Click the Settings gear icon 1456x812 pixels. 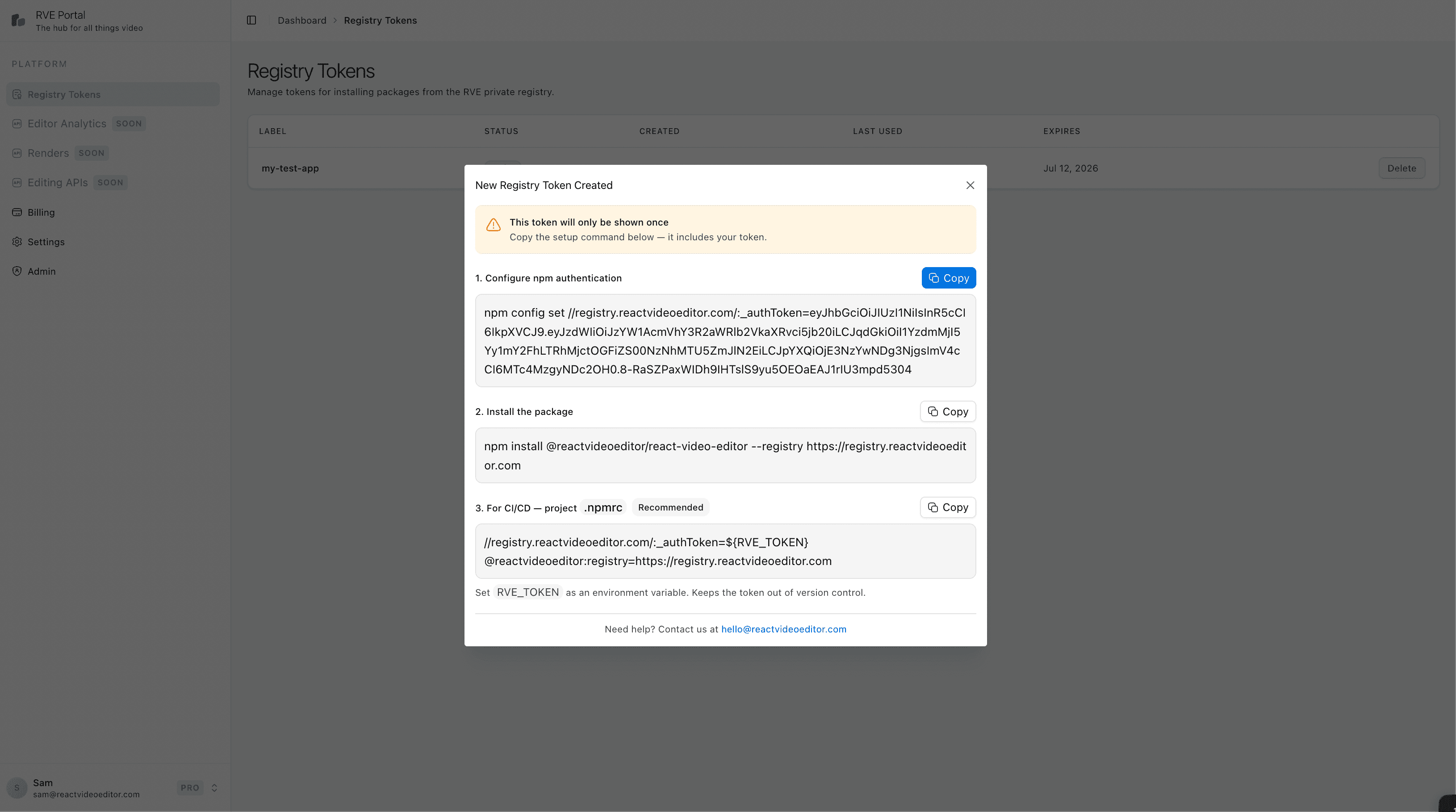click(x=17, y=241)
